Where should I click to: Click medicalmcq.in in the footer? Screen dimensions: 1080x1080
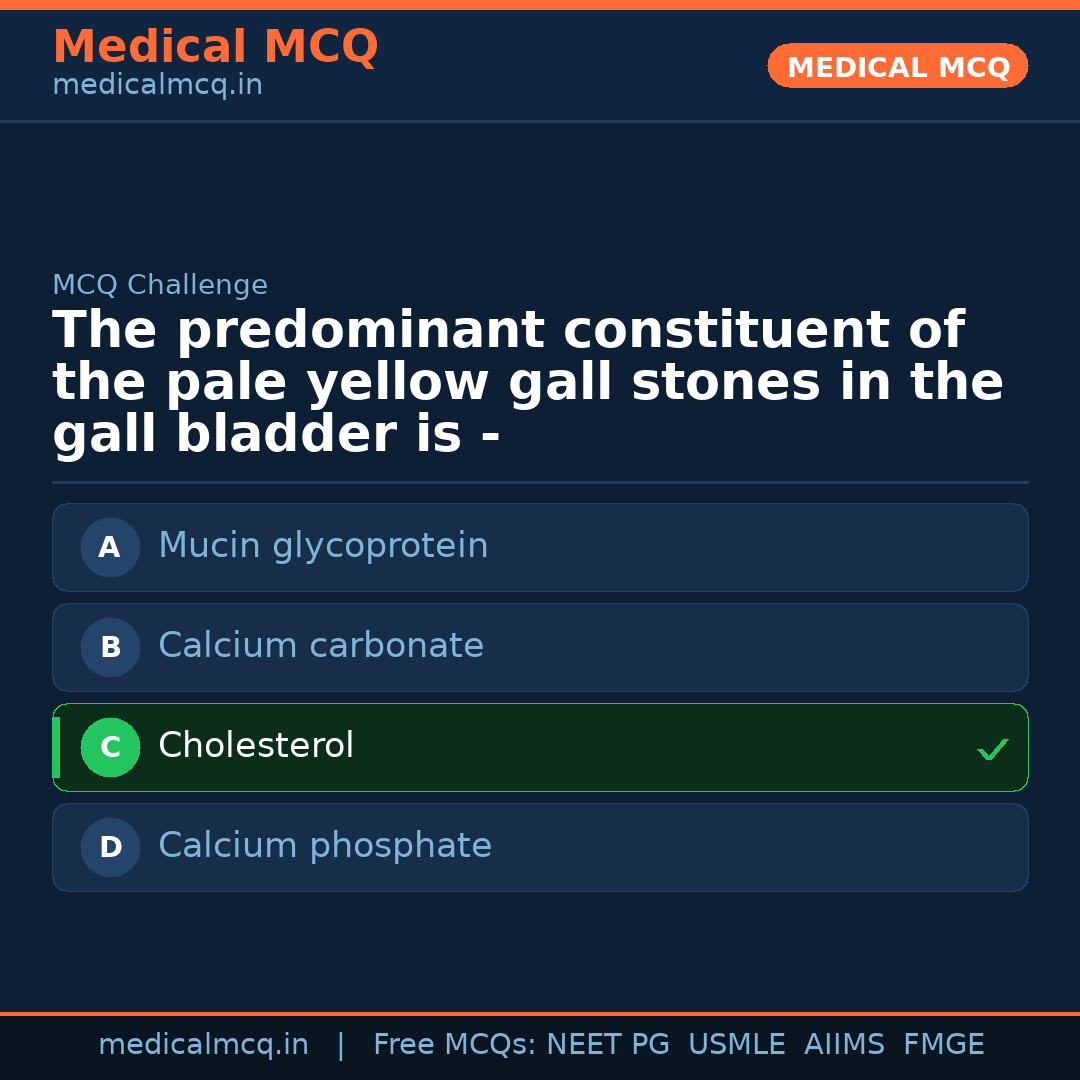point(204,1044)
